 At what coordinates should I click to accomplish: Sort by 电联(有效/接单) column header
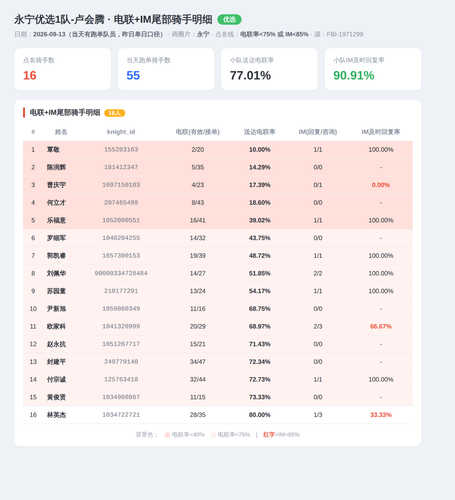coord(198,132)
